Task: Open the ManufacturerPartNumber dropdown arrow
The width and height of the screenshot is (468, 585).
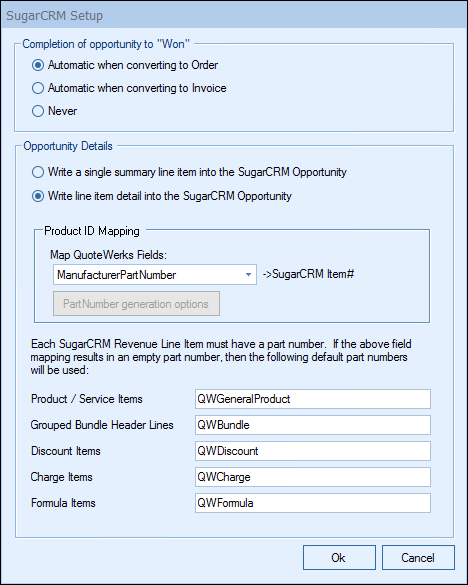Action: (248, 275)
